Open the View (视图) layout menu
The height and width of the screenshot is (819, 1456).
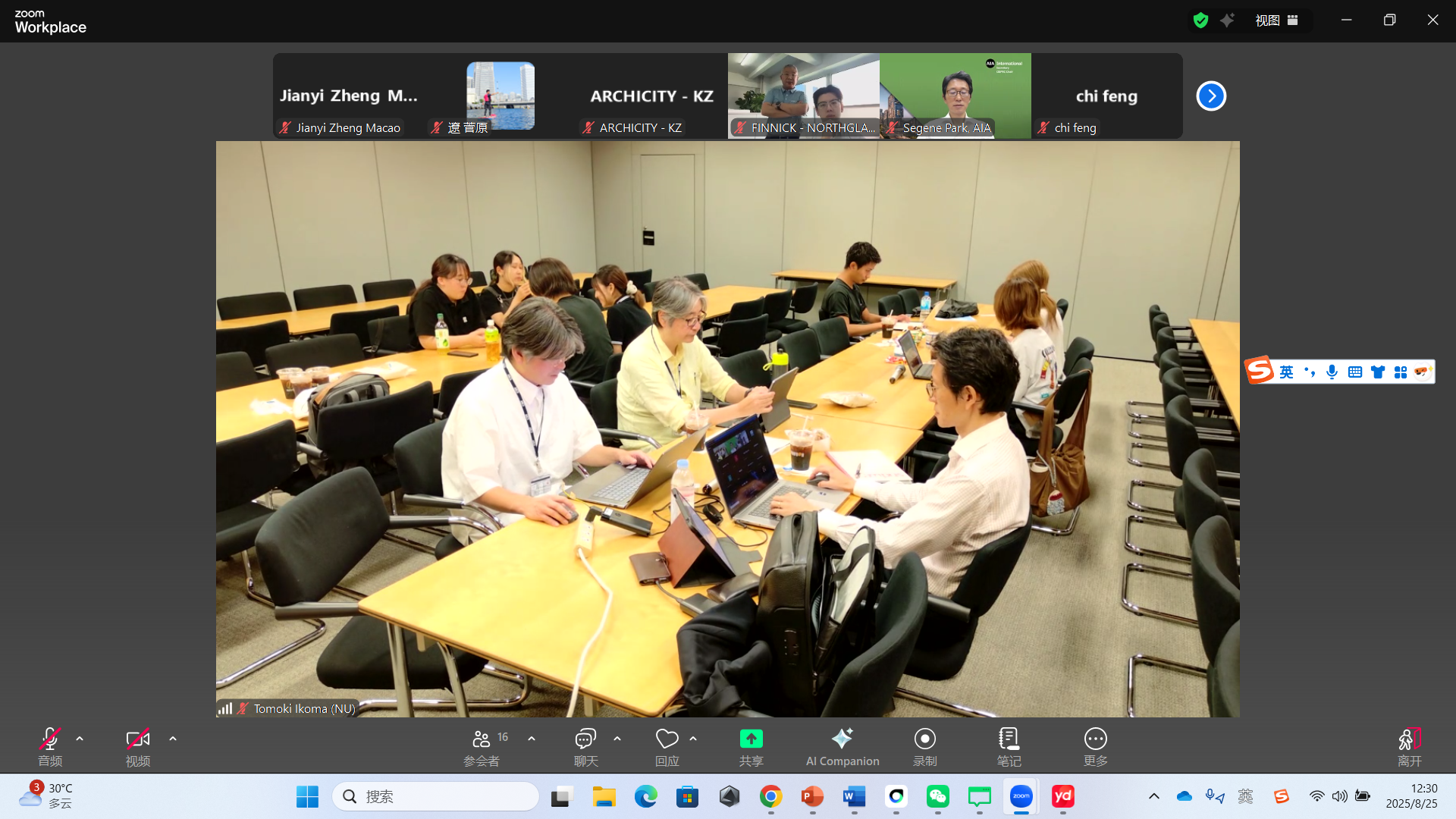1277,20
